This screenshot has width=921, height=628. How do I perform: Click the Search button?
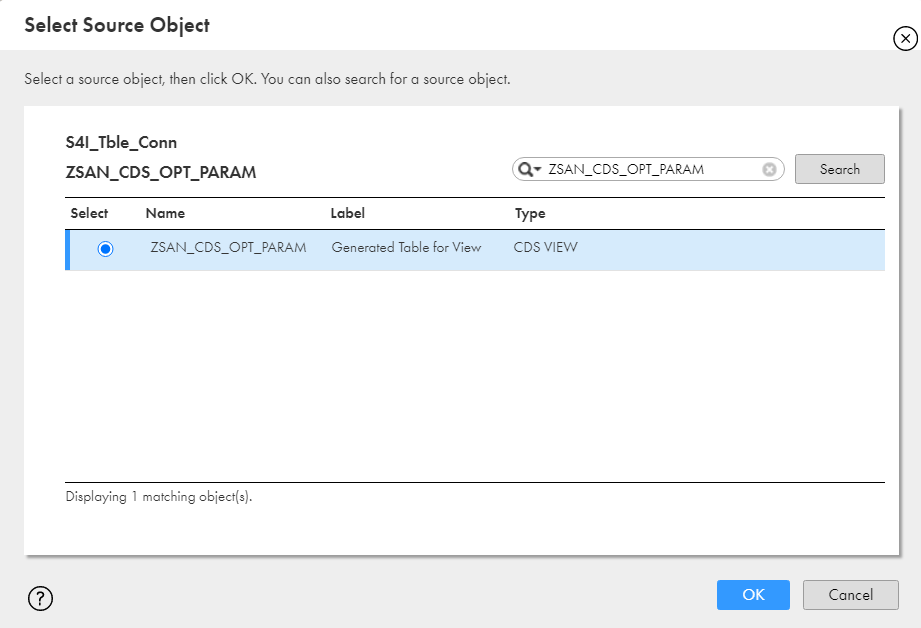pyautogui.click(x=839, y=169)
